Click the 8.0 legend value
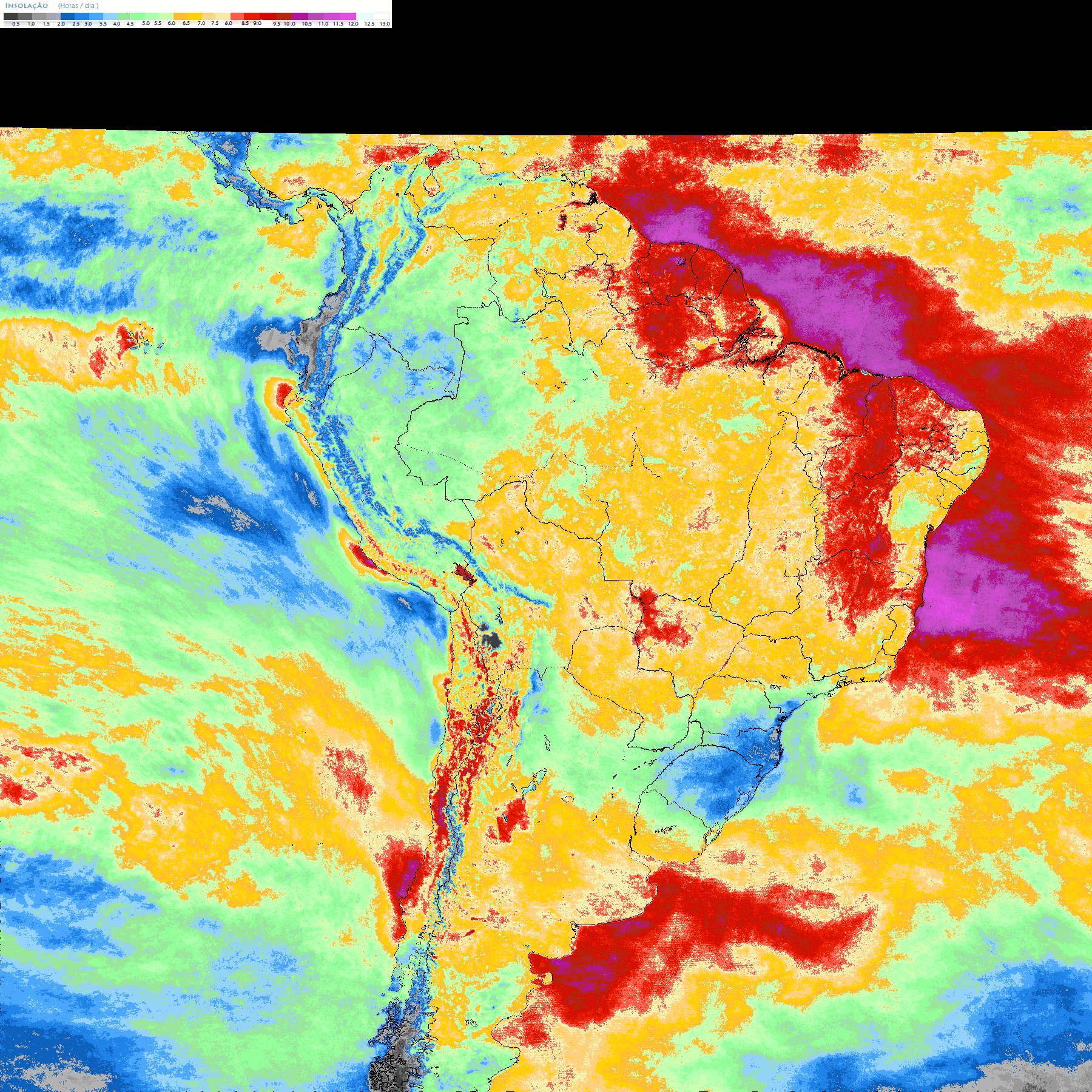 click(x=228, y=23)
